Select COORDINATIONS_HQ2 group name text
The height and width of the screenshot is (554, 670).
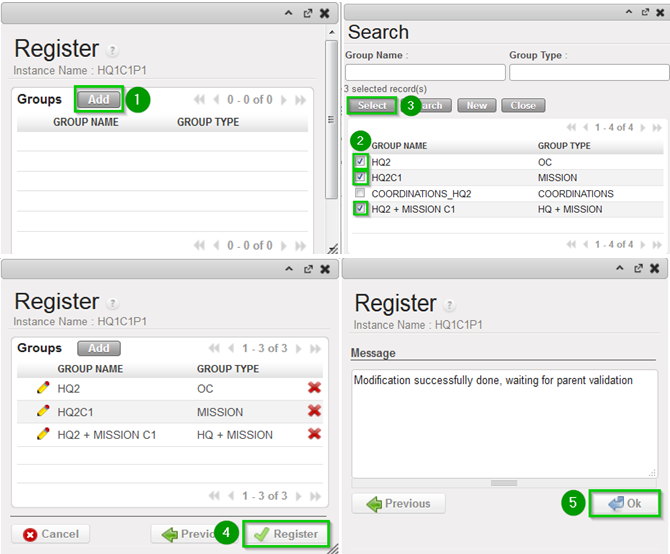[421, 194]
